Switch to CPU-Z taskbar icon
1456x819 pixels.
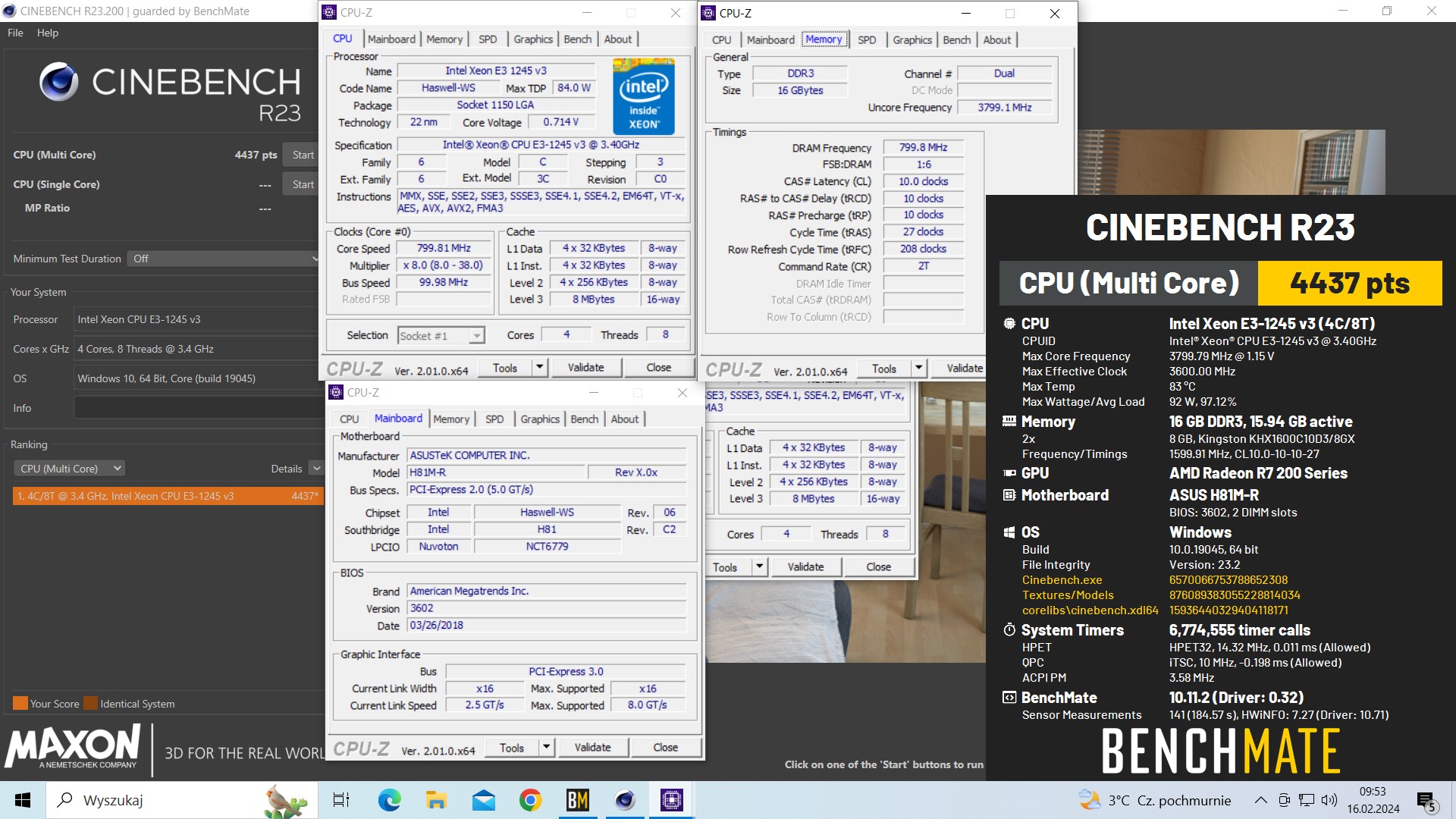coord(671,800)
